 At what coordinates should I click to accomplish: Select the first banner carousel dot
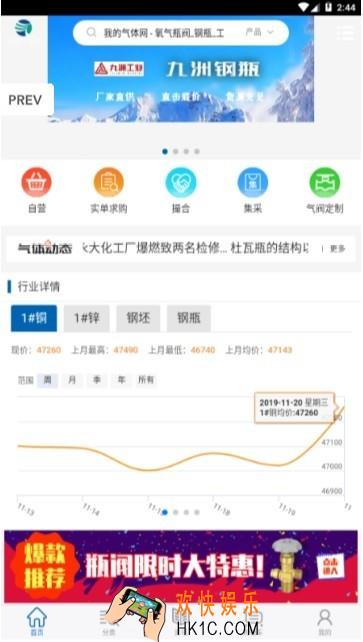[x=165, y=151]
